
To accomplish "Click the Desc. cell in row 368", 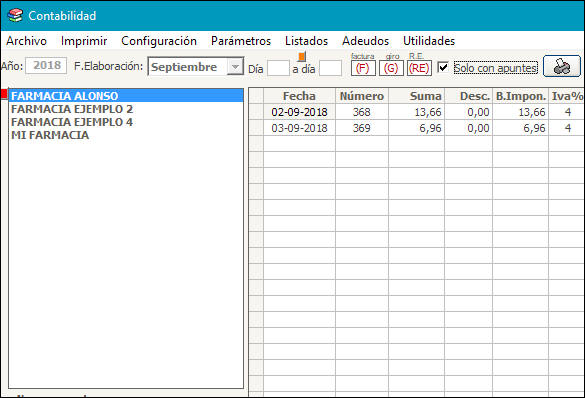I will pos(469,112).
